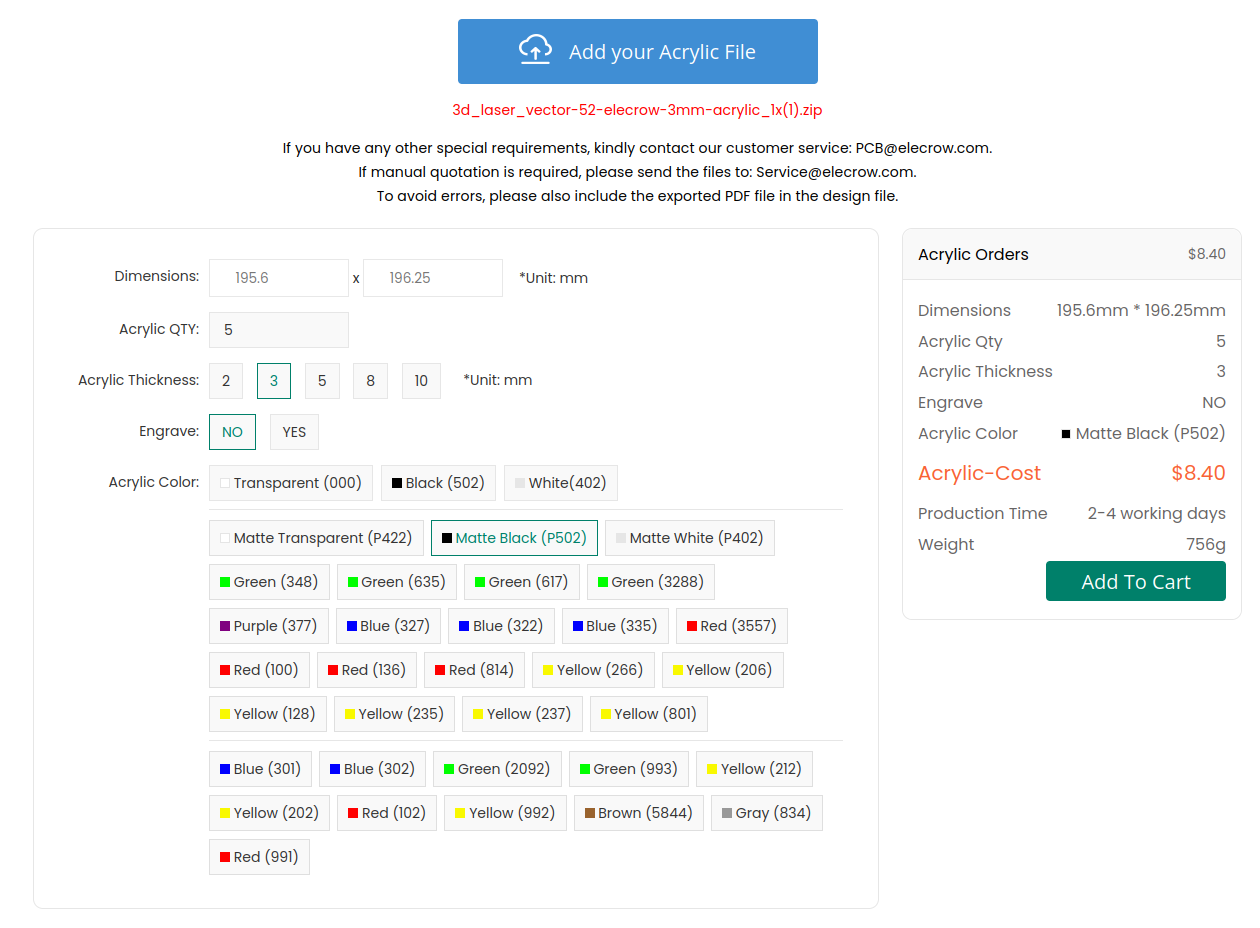Pick Matte Black (P502) color
Screen dimensions: 1260x928
[x=514, y=538]
